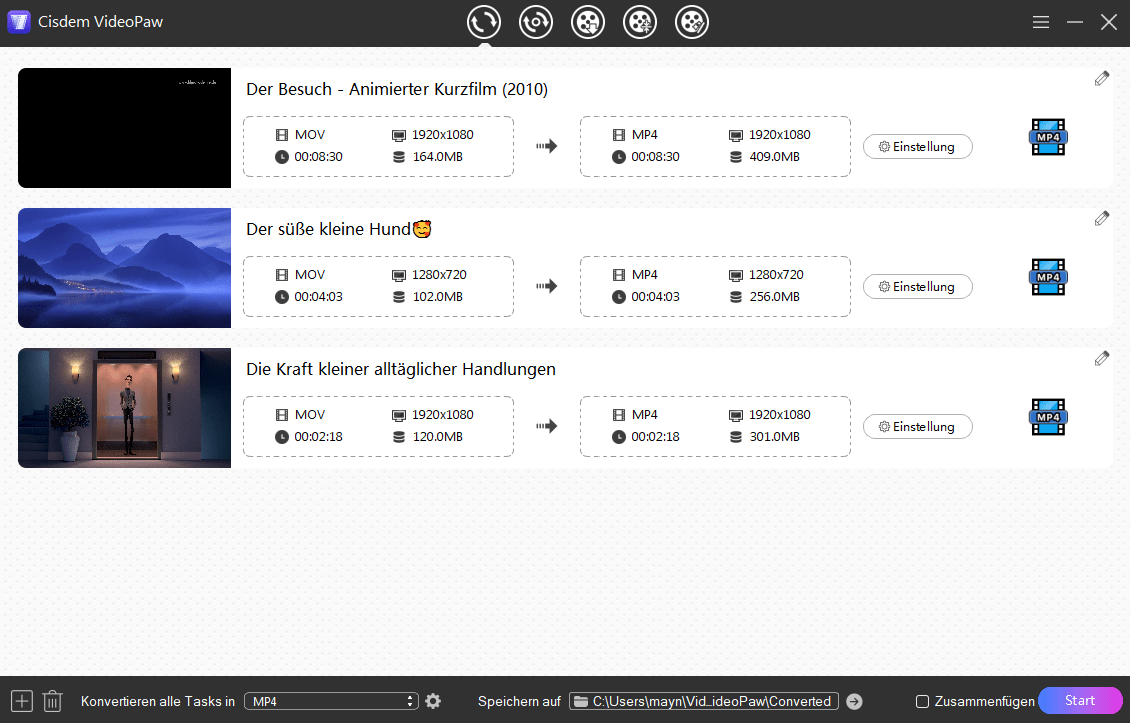Click the thumbnail of Der süße kleine Hund
Screen dimensions: 1130x723
point(123,267)
